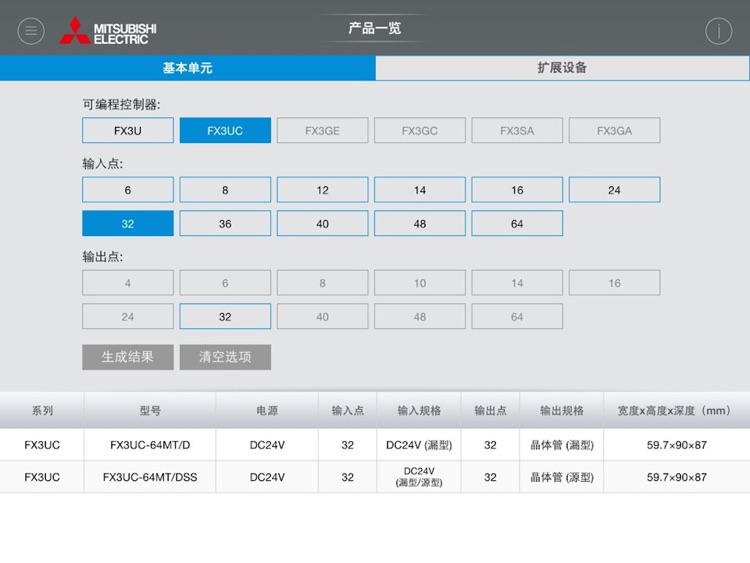Click the 宽度x高度x深度 column header
The width and height of the screenshot is (750, 563).
coord(676,410)
